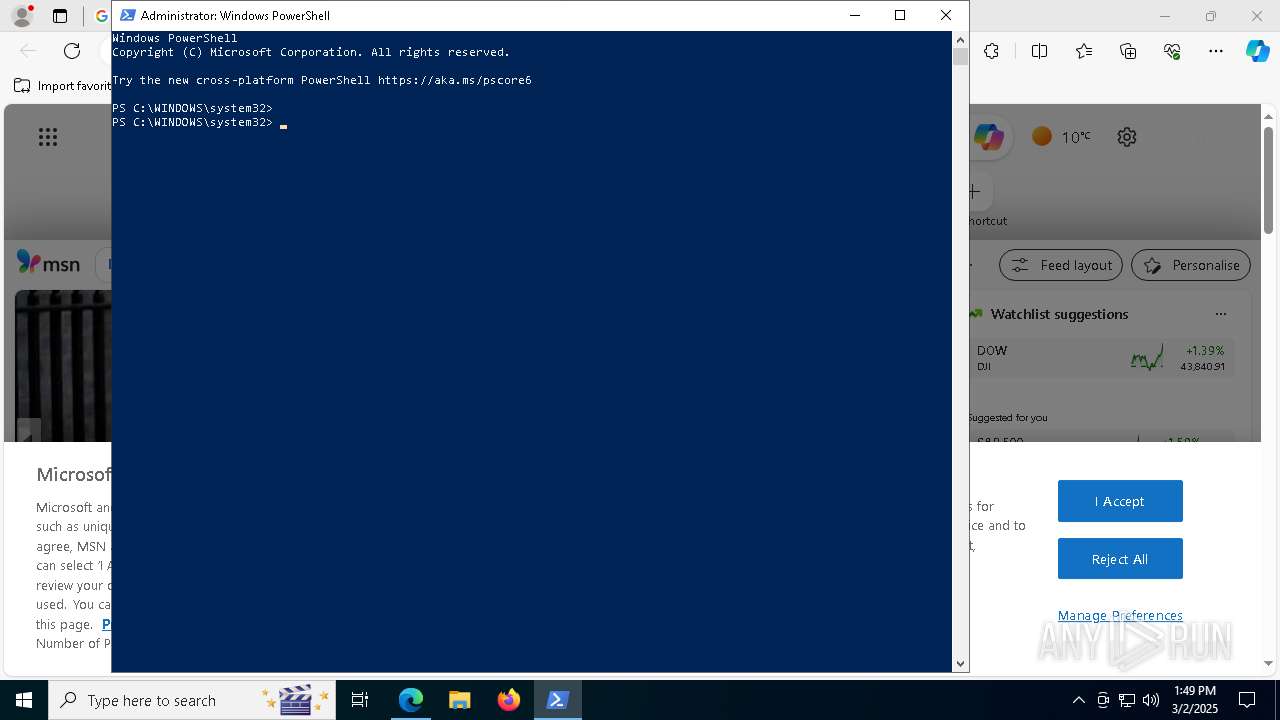The height and width of the screenshot is (720, 1280).
Task: Open Manage Preferences link
Action: pos(1120,615)
